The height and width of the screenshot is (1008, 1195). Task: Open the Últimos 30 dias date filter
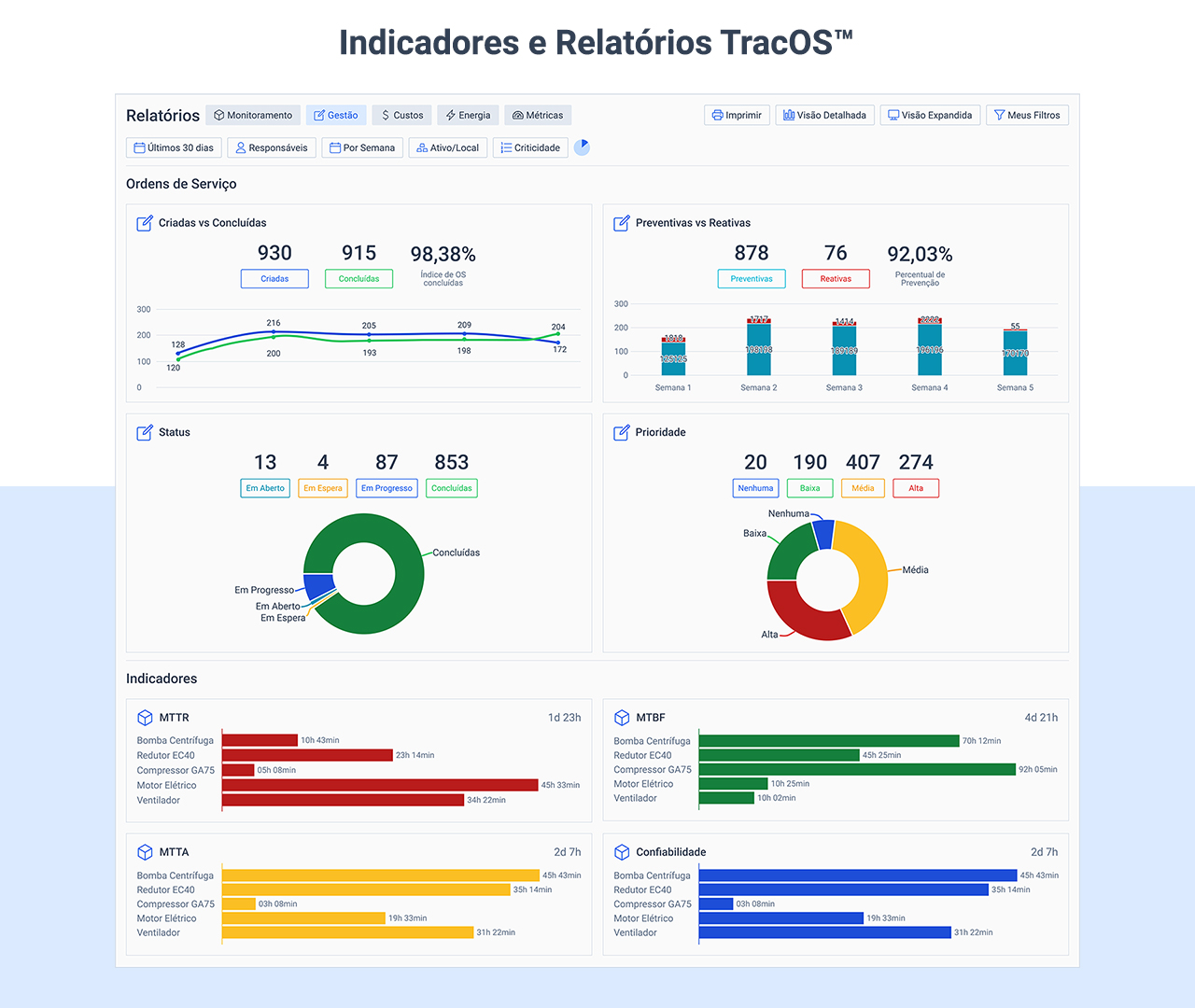pos(174,147)
